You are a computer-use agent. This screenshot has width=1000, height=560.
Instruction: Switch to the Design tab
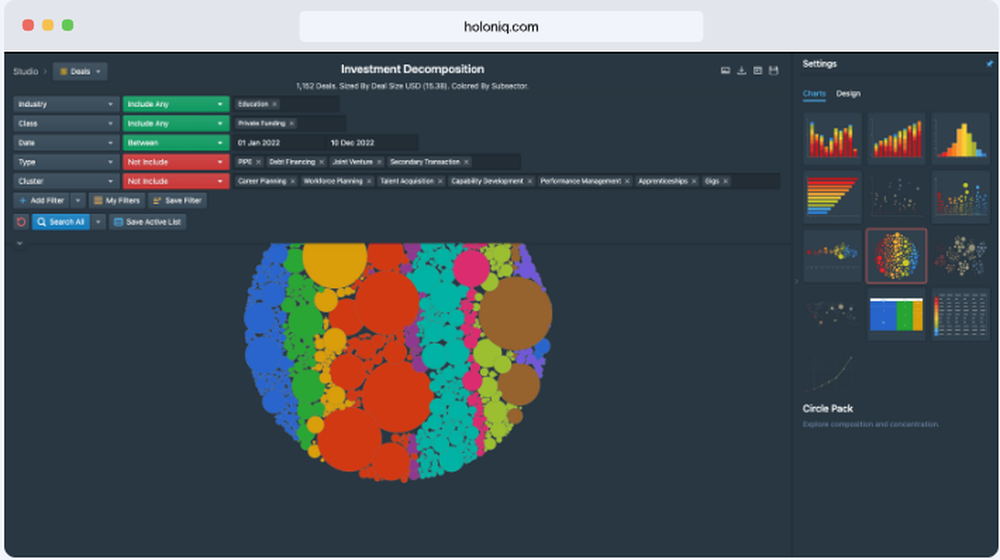point(848,94)
